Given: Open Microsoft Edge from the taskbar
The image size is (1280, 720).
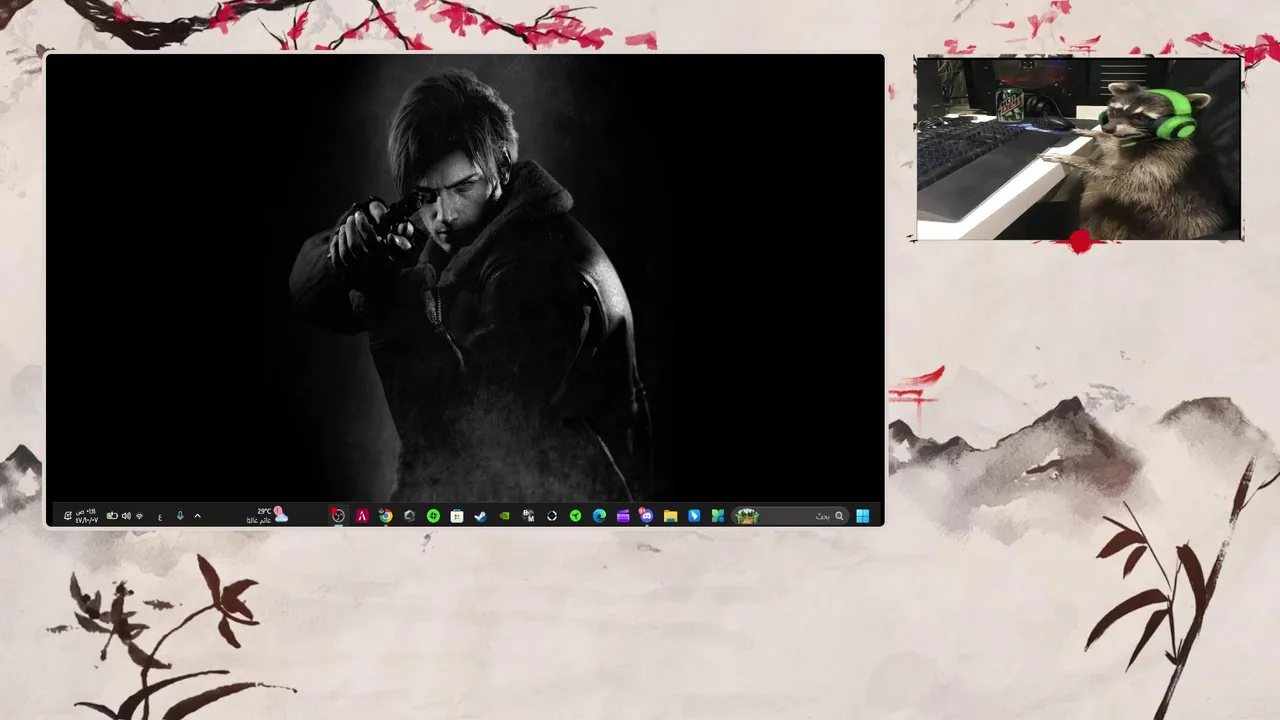Looking at the screenshot, I should point(599,516).
